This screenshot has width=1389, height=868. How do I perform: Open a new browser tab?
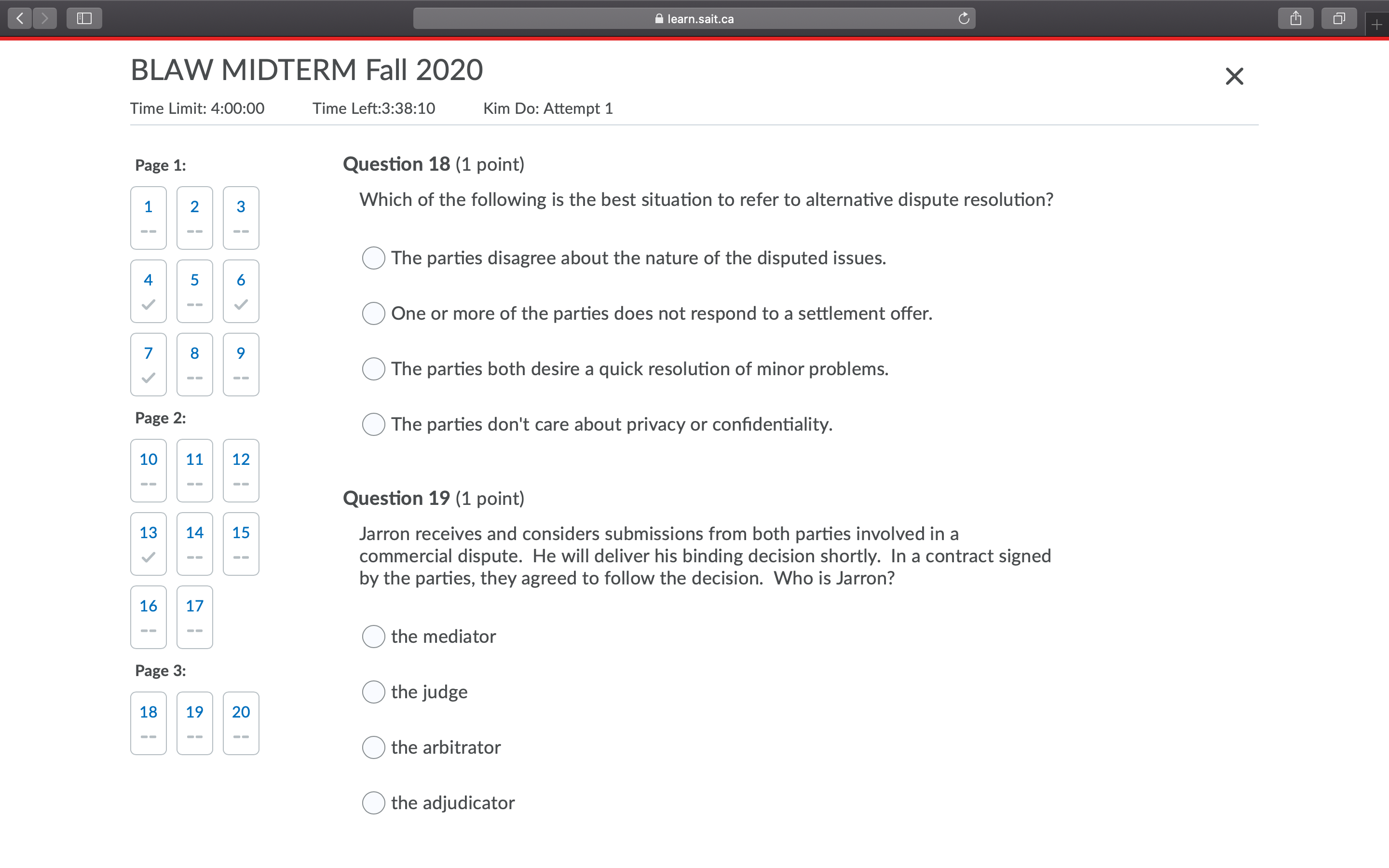click(x=1377, y=24)
